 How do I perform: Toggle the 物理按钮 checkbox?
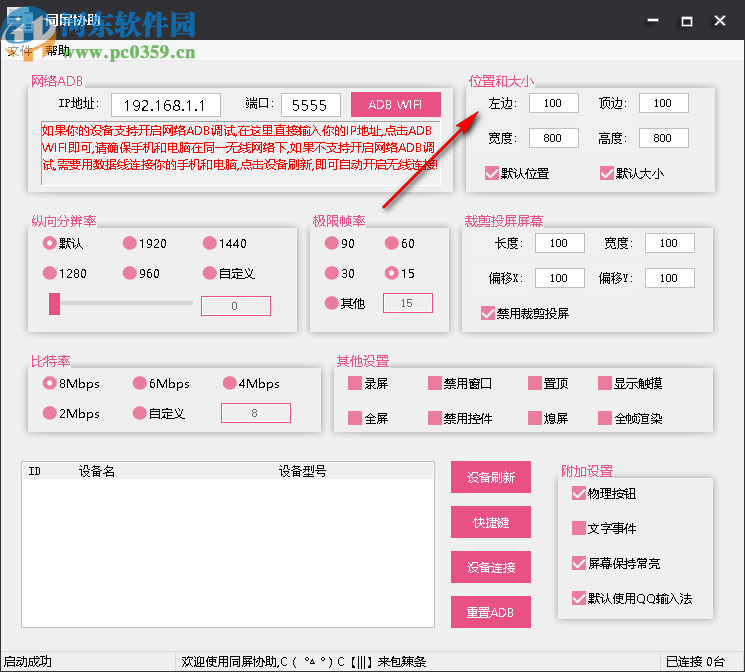pyautogui.click(x=579, y=493)
